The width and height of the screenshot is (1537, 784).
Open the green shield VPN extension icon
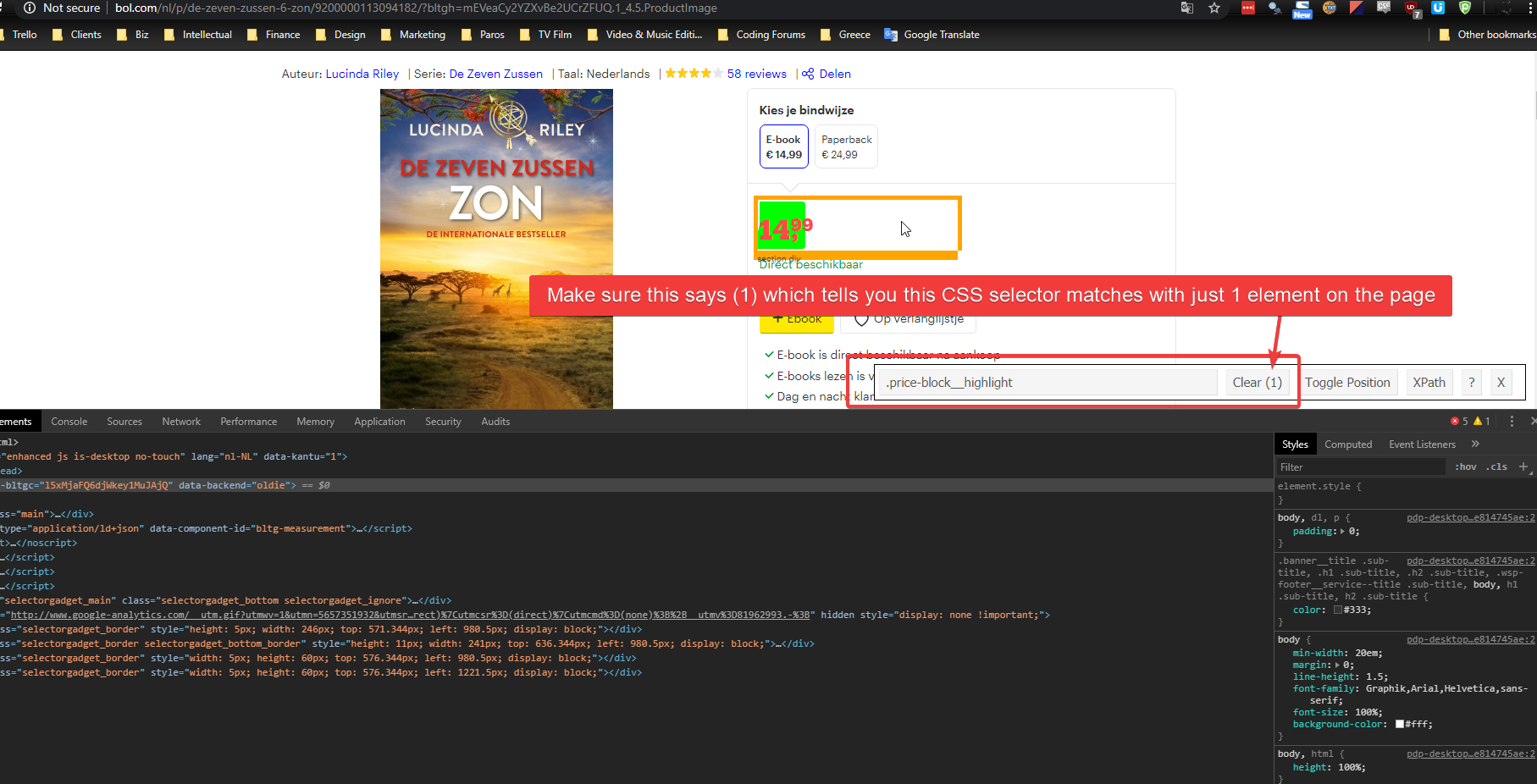(1465, 8)
